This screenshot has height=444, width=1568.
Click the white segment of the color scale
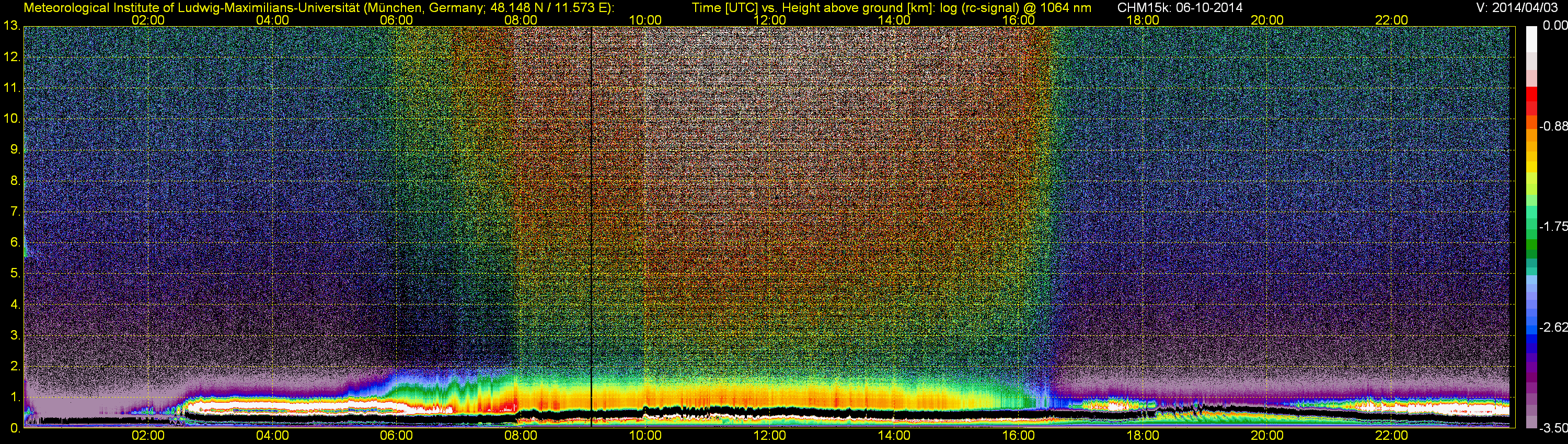pyautogui.click(x=1531, y=40)
